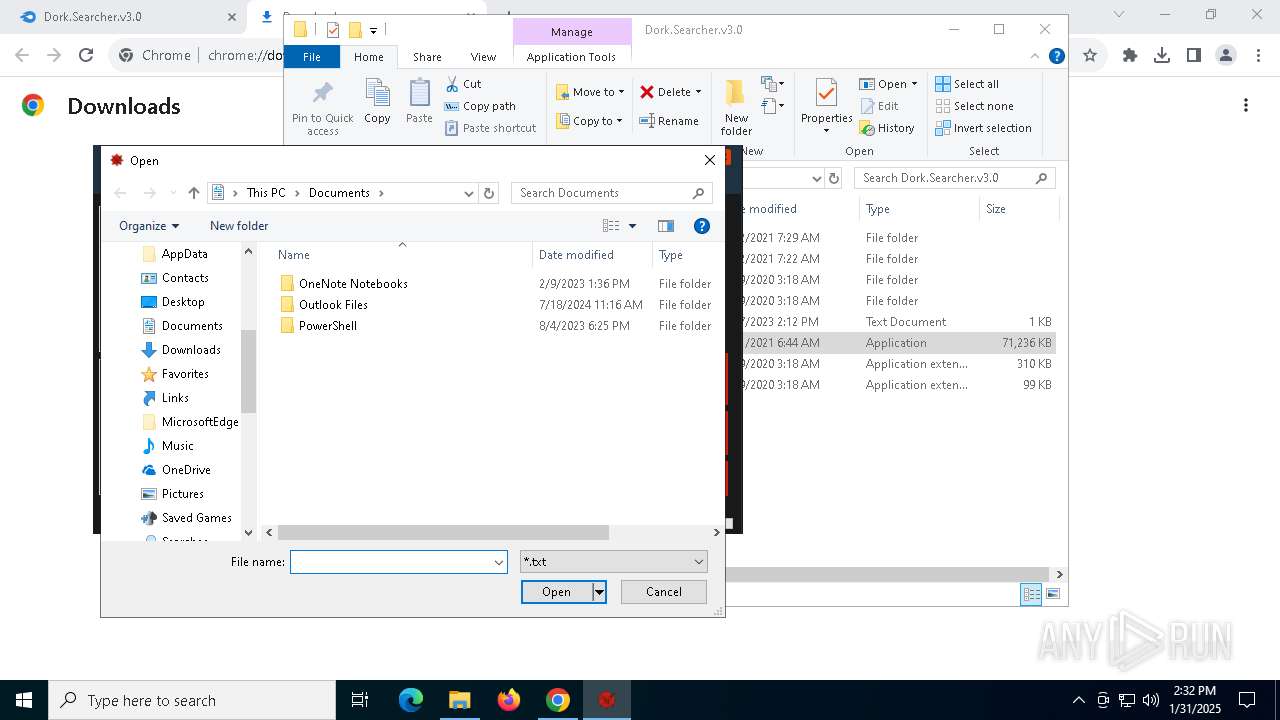Sort by Date modified column in dialog
The height and width of the screenshot is (720, 1280).
pos(592,255)
